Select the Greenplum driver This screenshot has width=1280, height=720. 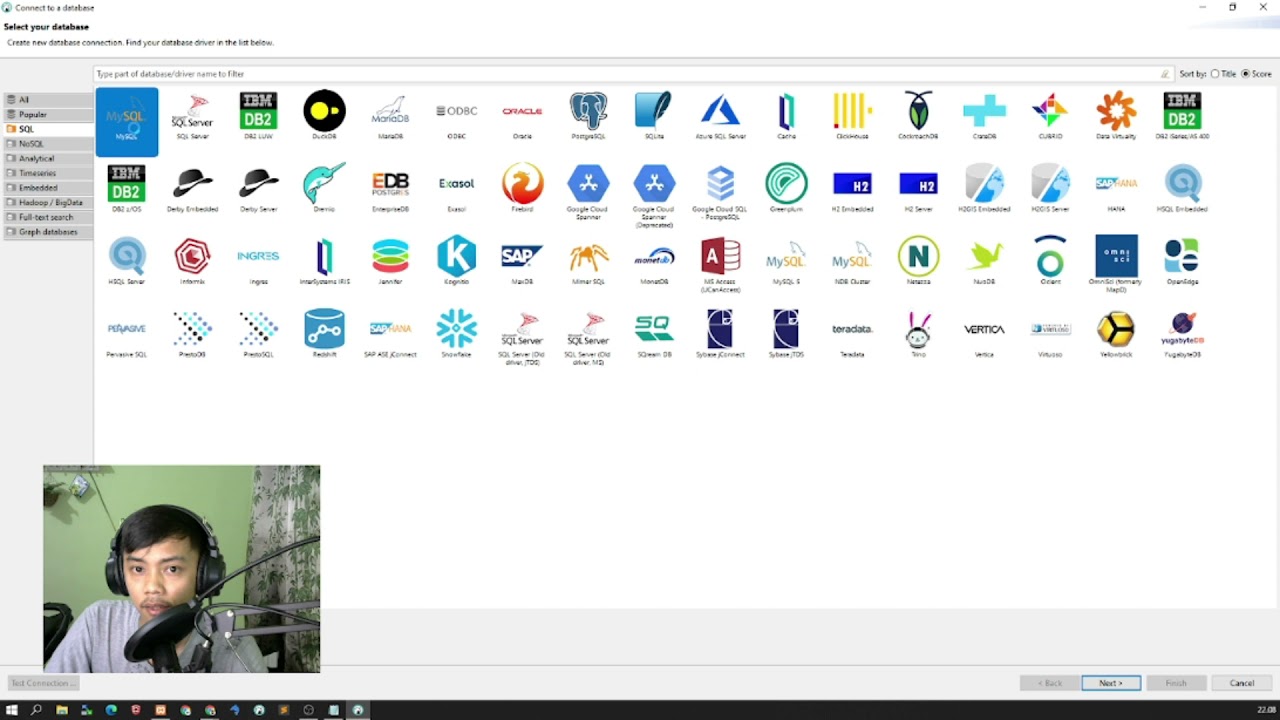click(x=786, y=188)
